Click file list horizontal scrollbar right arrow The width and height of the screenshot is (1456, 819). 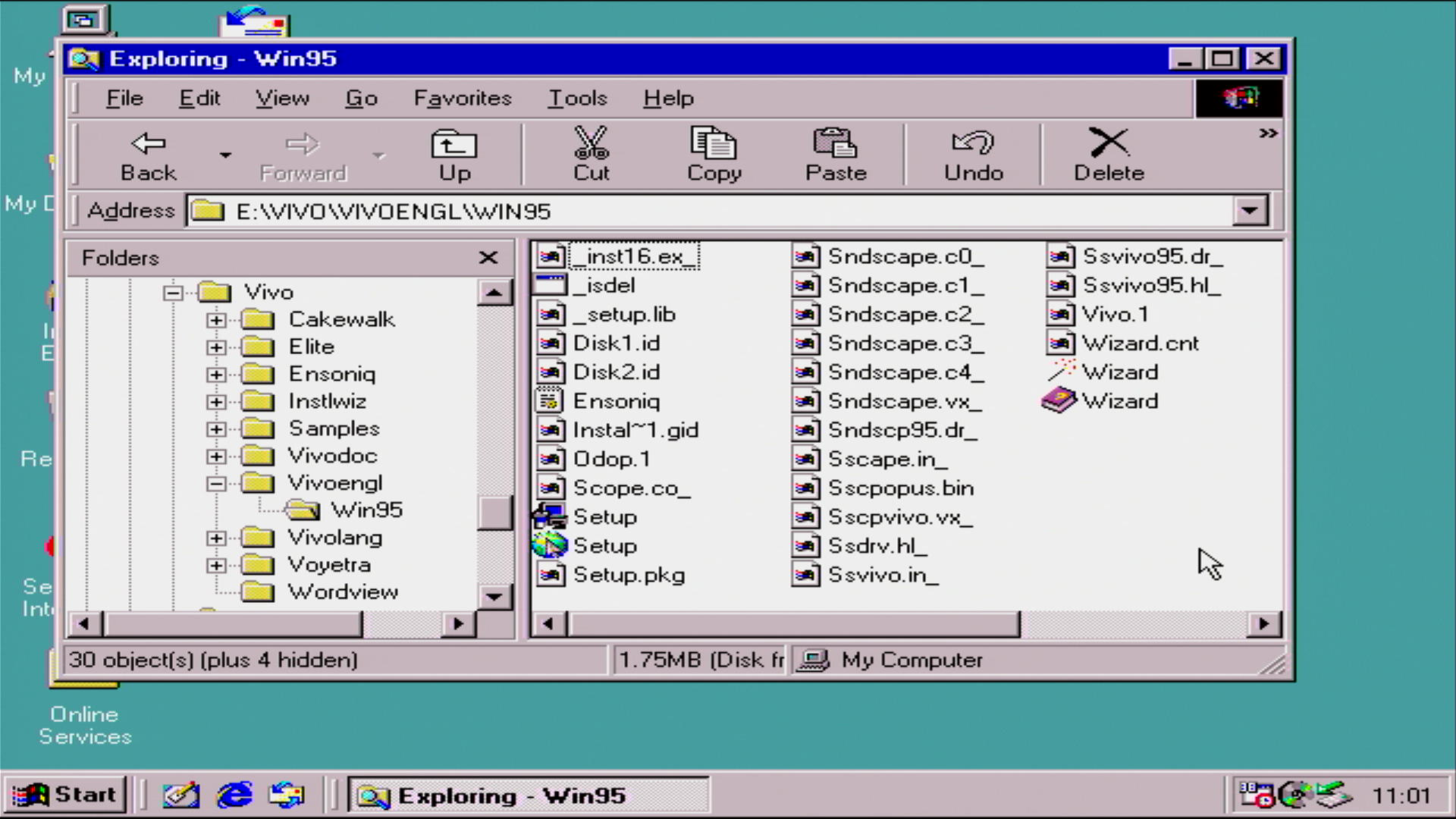coord(1263,624)
